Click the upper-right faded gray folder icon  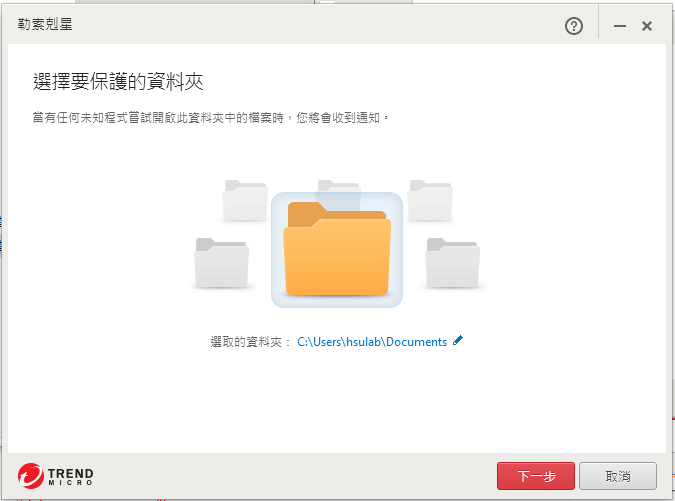430,201
